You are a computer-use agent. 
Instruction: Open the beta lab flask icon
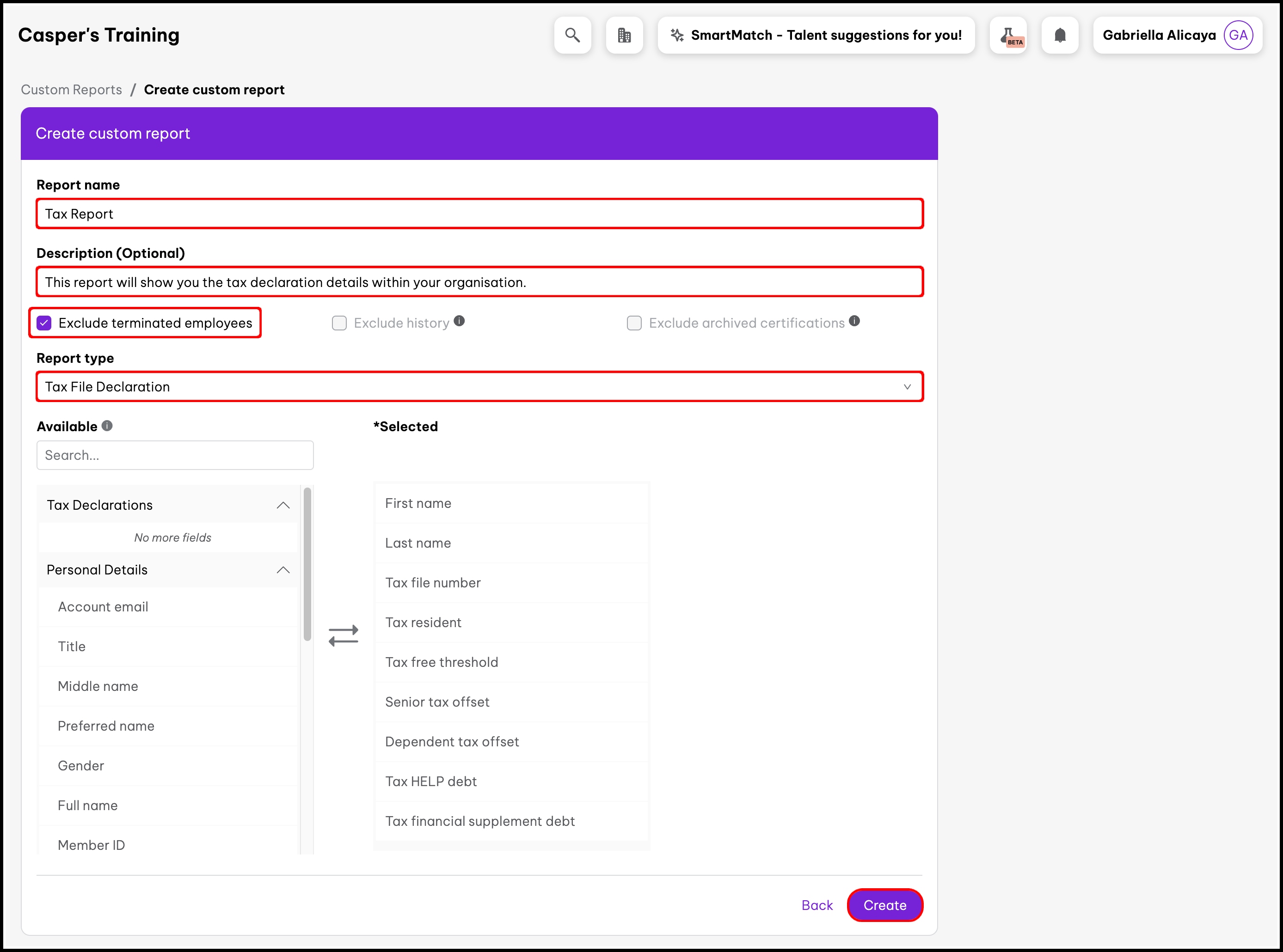click(x=1008, y=35)
